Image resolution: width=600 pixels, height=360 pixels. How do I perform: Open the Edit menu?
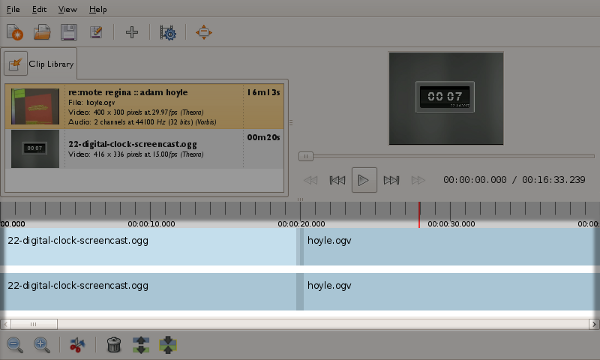click(39, 9)
